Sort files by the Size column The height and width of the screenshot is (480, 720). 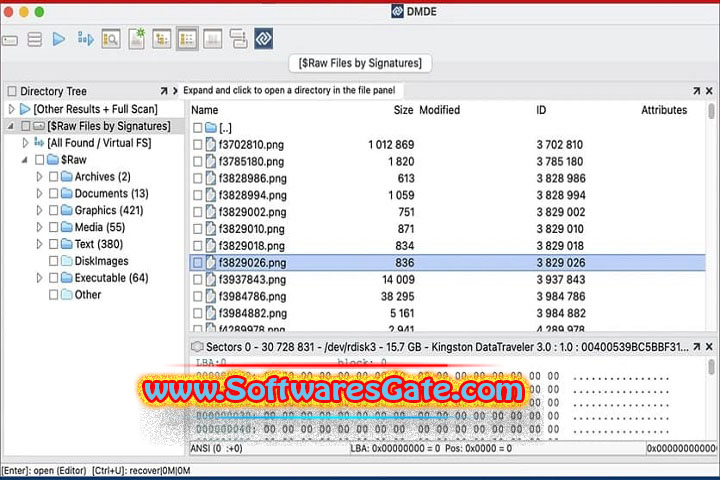403,110
